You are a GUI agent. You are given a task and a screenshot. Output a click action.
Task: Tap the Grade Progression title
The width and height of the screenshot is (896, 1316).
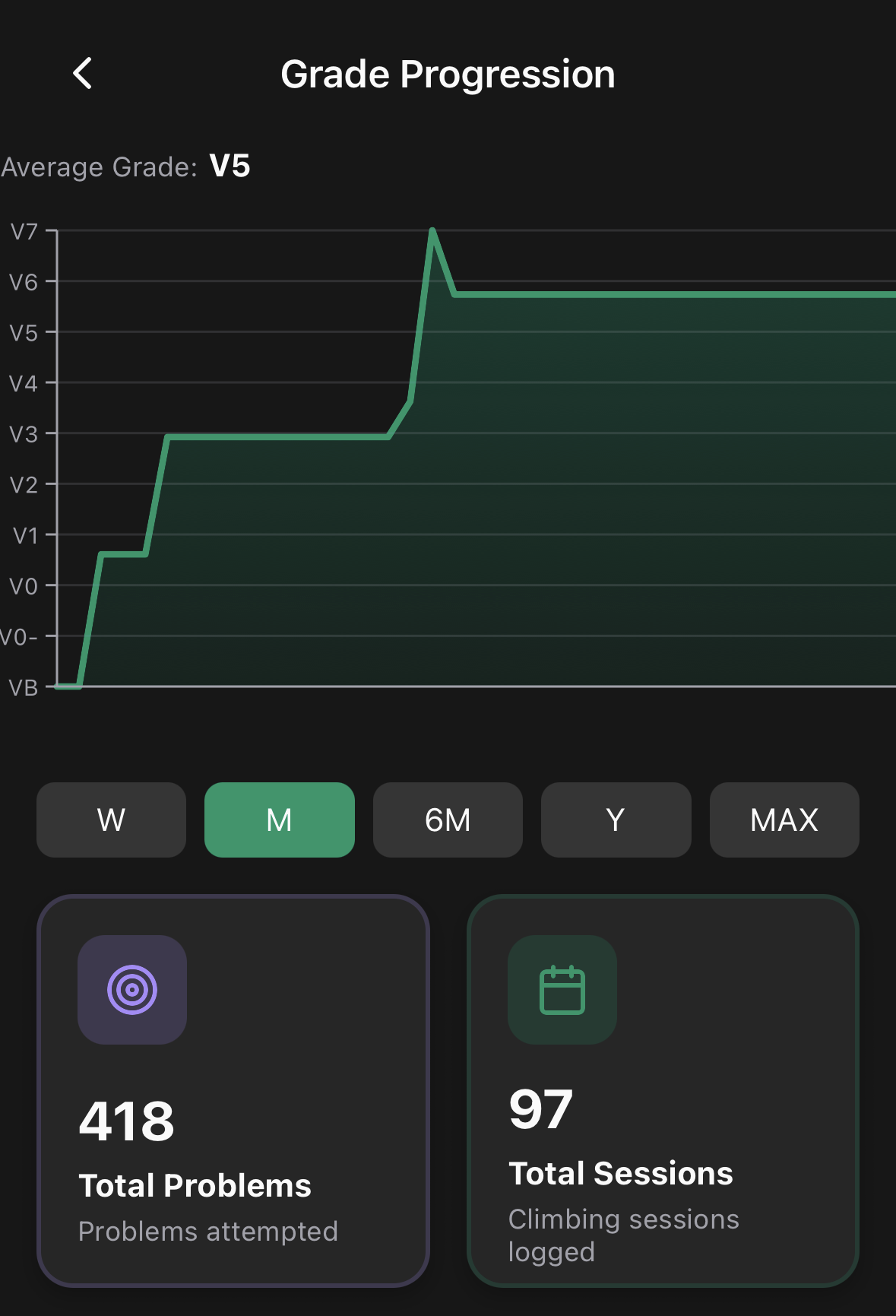coord(448,75)
